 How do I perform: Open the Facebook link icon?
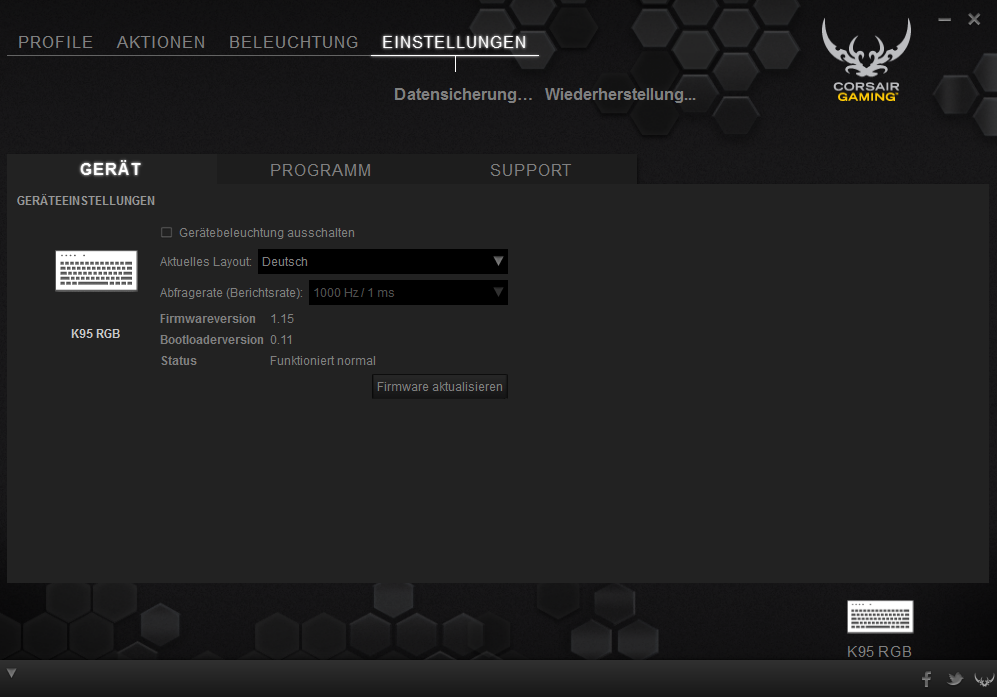click(x=926, y=679)
